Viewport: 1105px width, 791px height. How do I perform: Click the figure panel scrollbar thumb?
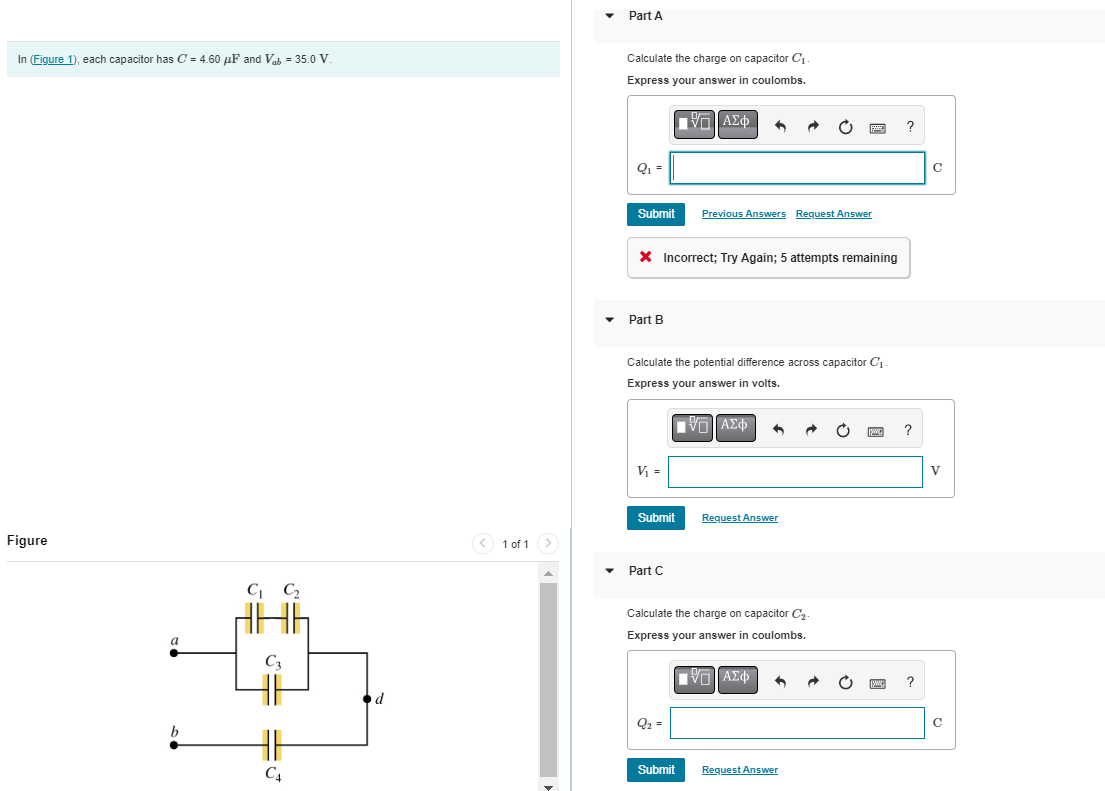click(x=548, y=680)
